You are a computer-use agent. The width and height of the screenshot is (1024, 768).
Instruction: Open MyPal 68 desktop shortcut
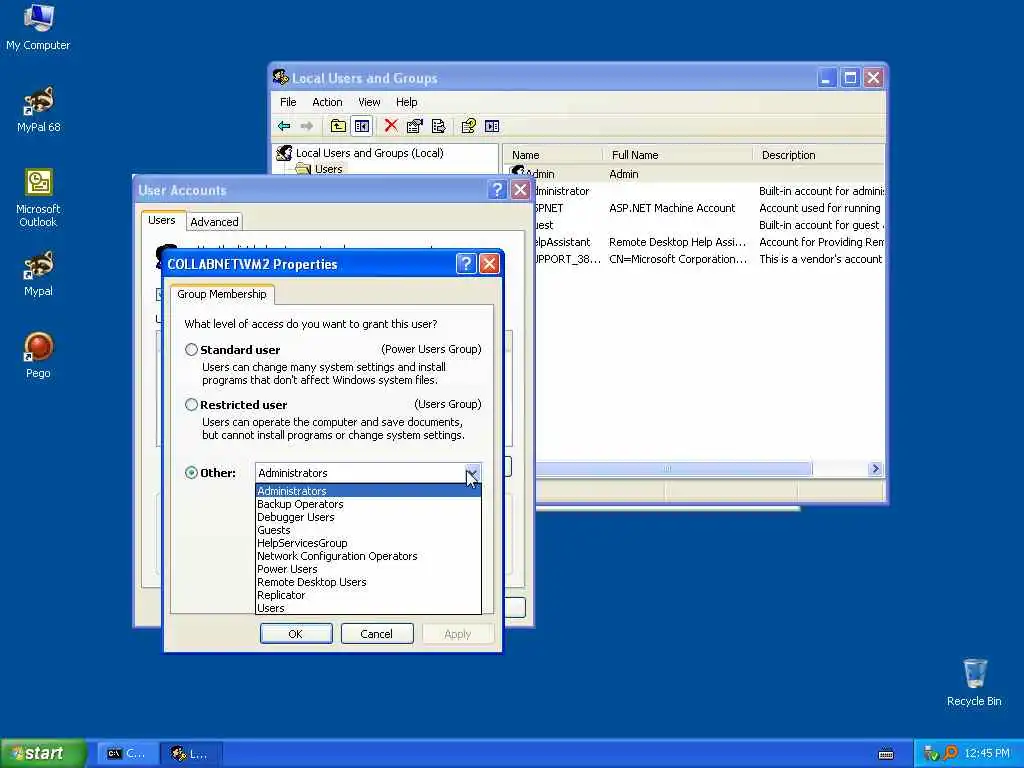pos(38,110)
